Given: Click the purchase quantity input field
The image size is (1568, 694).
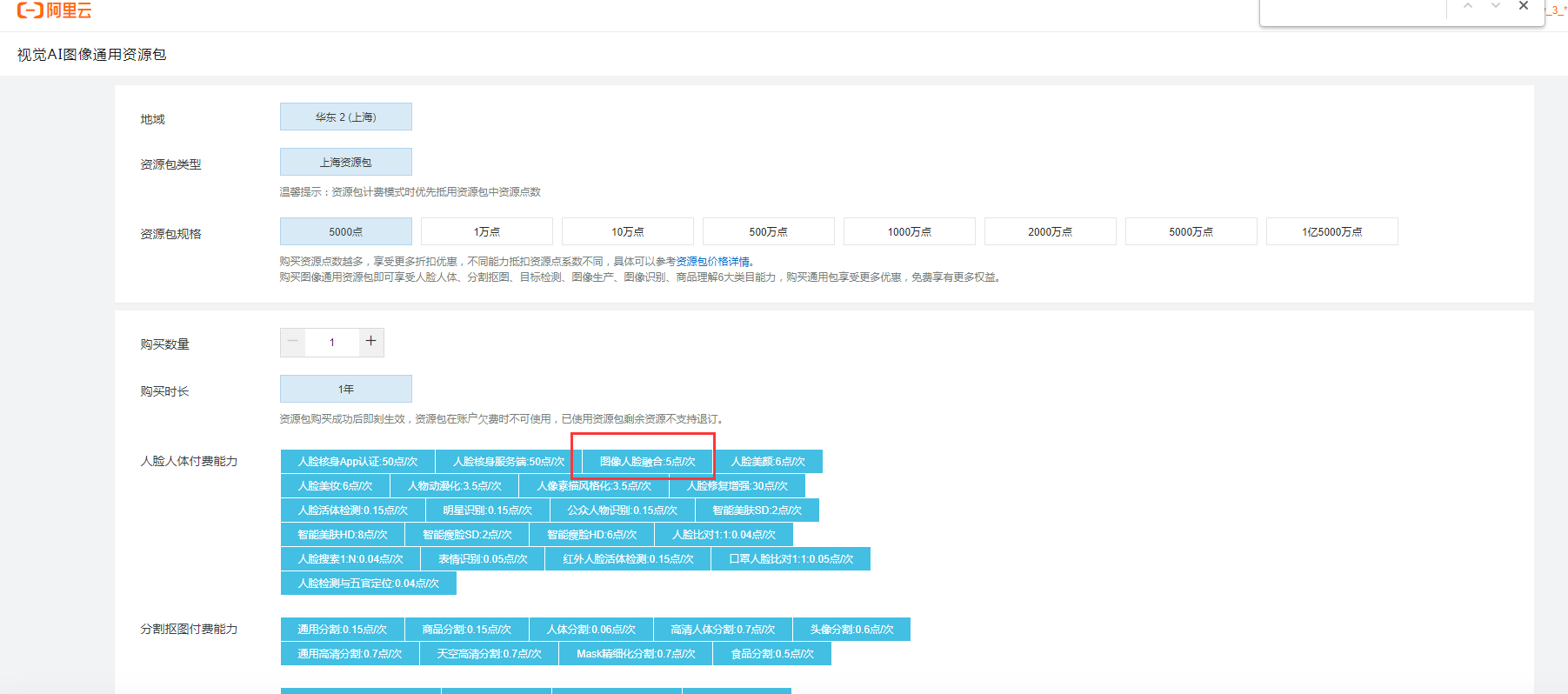Looking at the screenshot, I should pyautogui.click(x=332, y=342).
